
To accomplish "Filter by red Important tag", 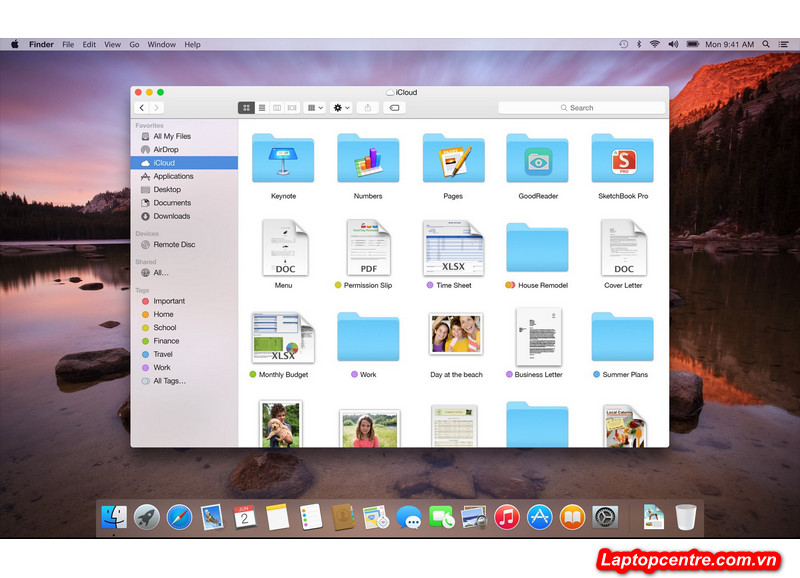I will click(184, 301).
